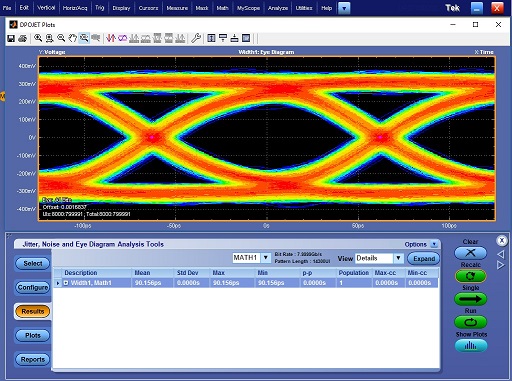Screen dimensions: 512x381
Task: Open the View Details dropdown
Action: [x=398, y=258]
